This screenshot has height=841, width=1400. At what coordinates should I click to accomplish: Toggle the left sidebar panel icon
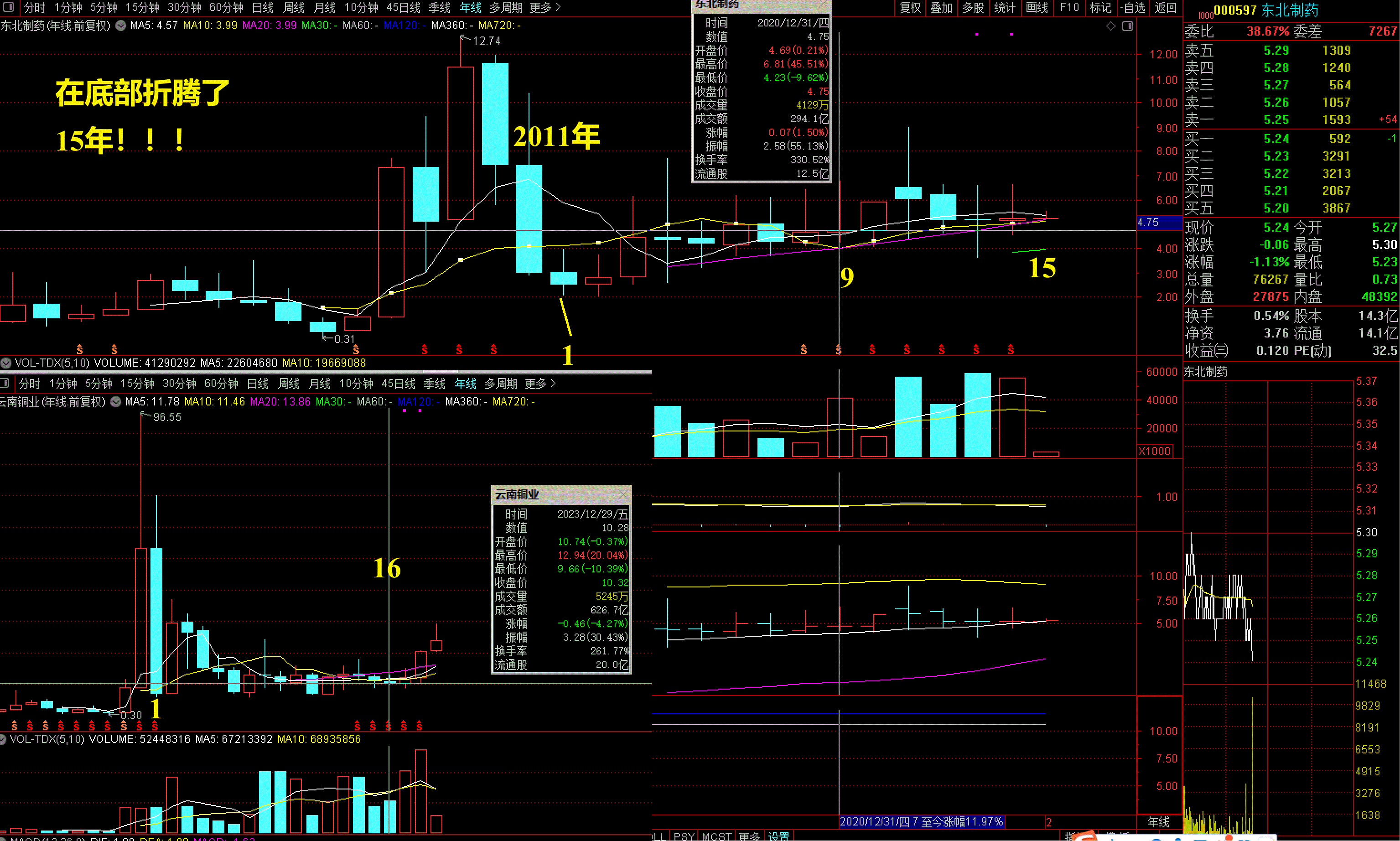click(x=9, y=7)
